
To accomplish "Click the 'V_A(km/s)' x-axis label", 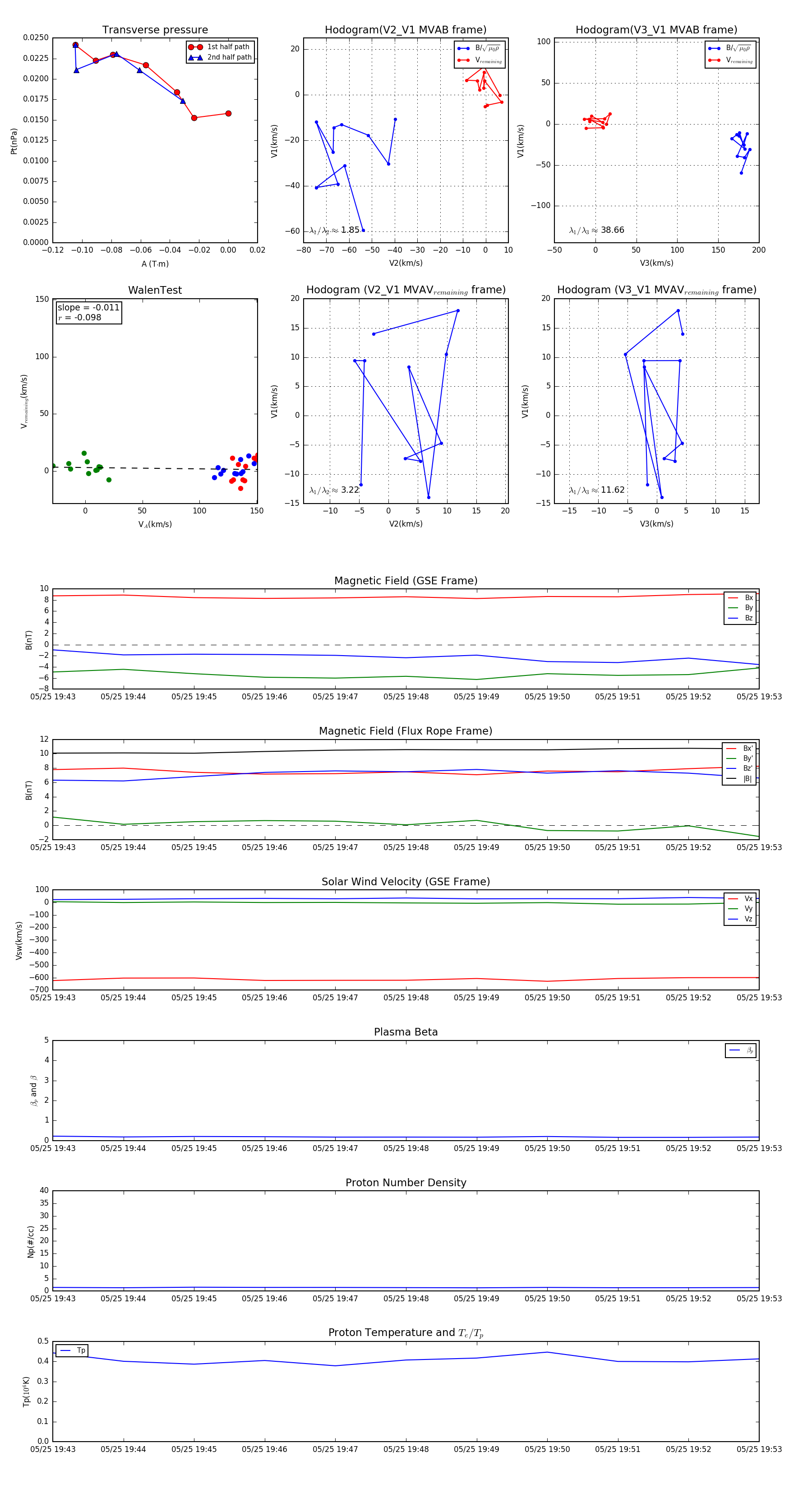I will click(155, 524).
